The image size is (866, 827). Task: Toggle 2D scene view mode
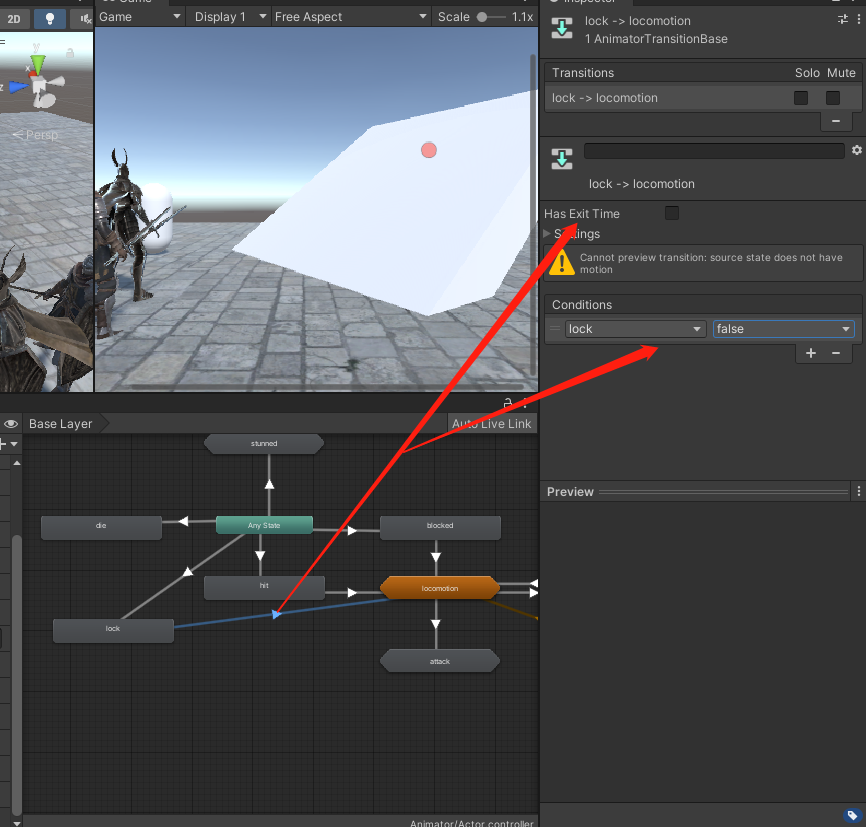pyautogui.click(x=14, y=19)
